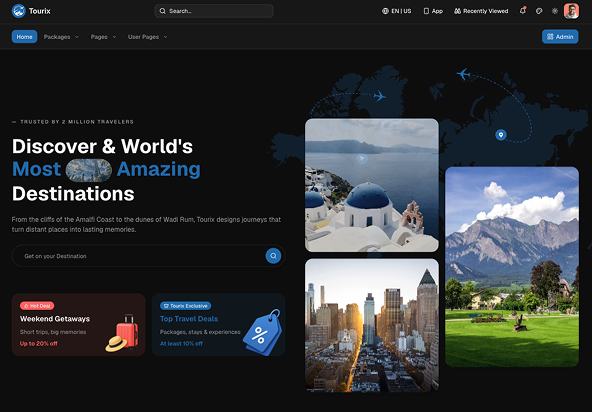This screenshot has width=592, height=412.
Task: Open the EN | US language selector
Action: click(396, 11)
